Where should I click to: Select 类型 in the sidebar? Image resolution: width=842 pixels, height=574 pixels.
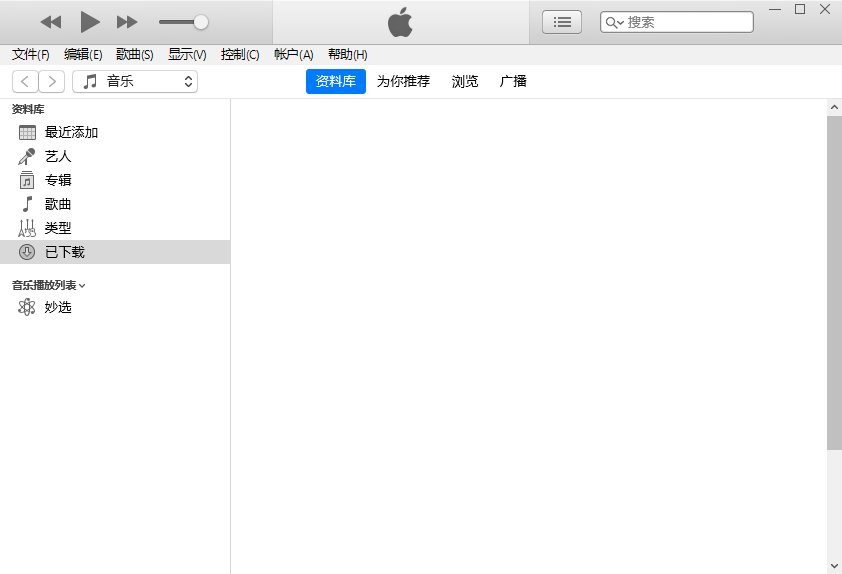115,228
